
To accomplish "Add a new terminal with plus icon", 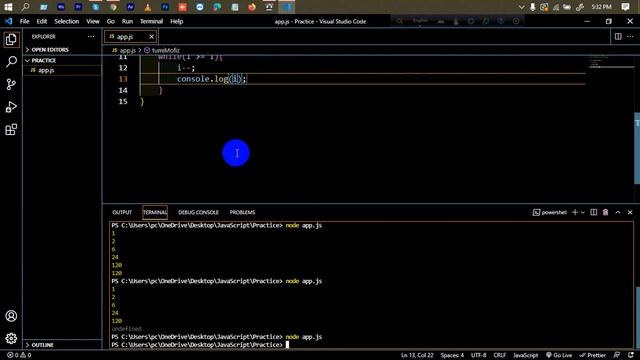I will (x=575, y=212).
